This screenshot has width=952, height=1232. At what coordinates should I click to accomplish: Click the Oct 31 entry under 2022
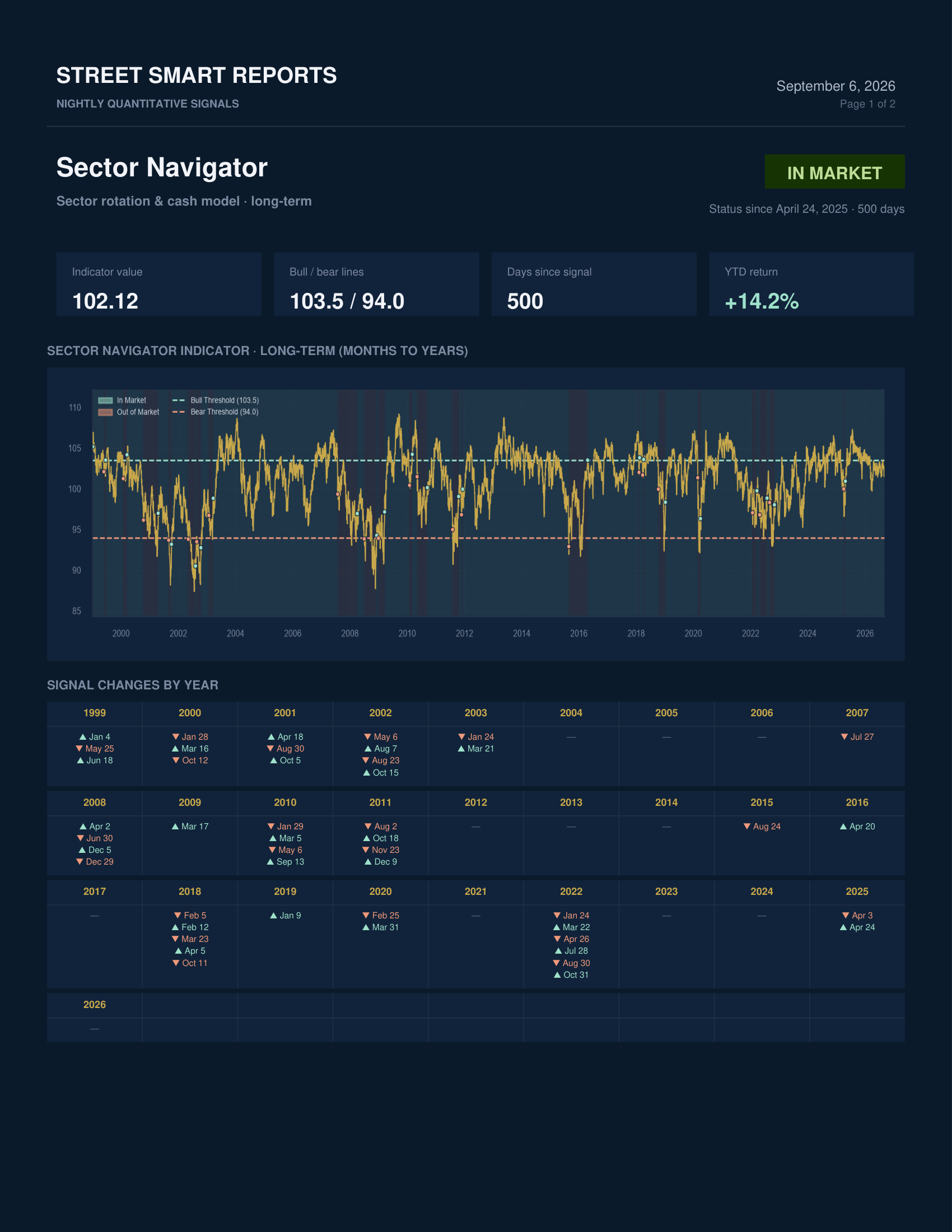click(571, 976)
